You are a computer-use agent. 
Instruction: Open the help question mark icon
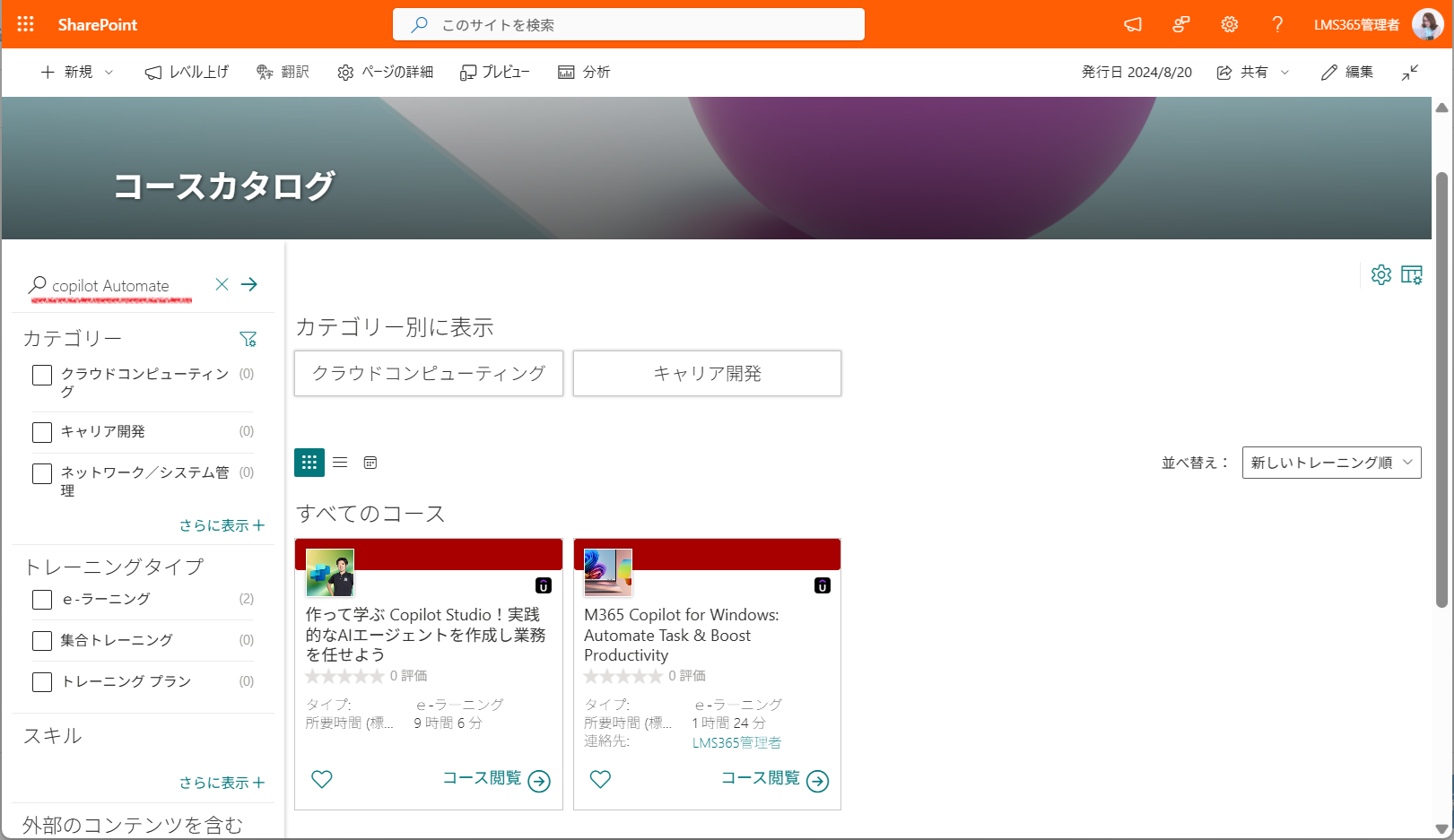click(1277, 24)
